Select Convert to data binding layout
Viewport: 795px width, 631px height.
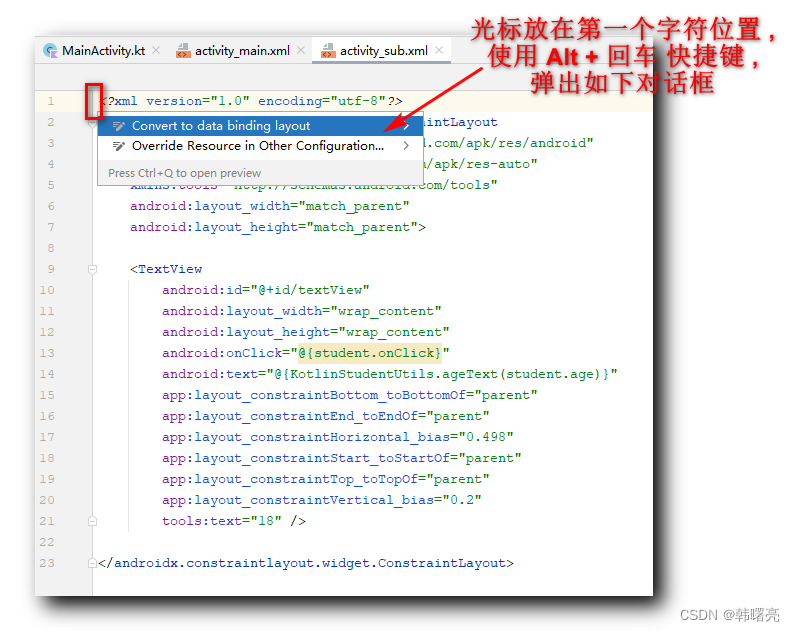[x=221, y=126]
